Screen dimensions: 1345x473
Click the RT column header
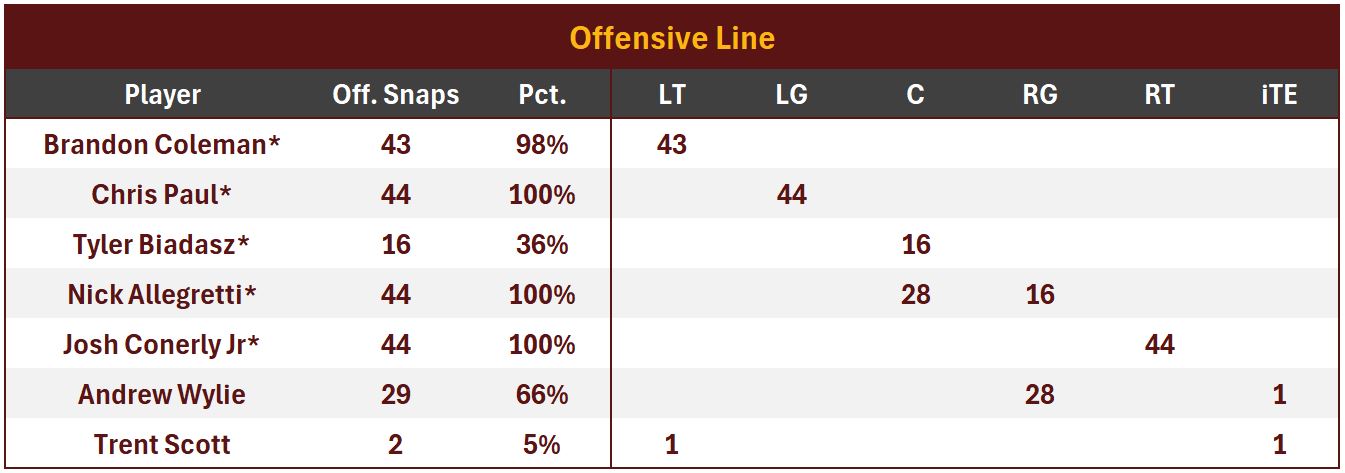(1159, 95)
